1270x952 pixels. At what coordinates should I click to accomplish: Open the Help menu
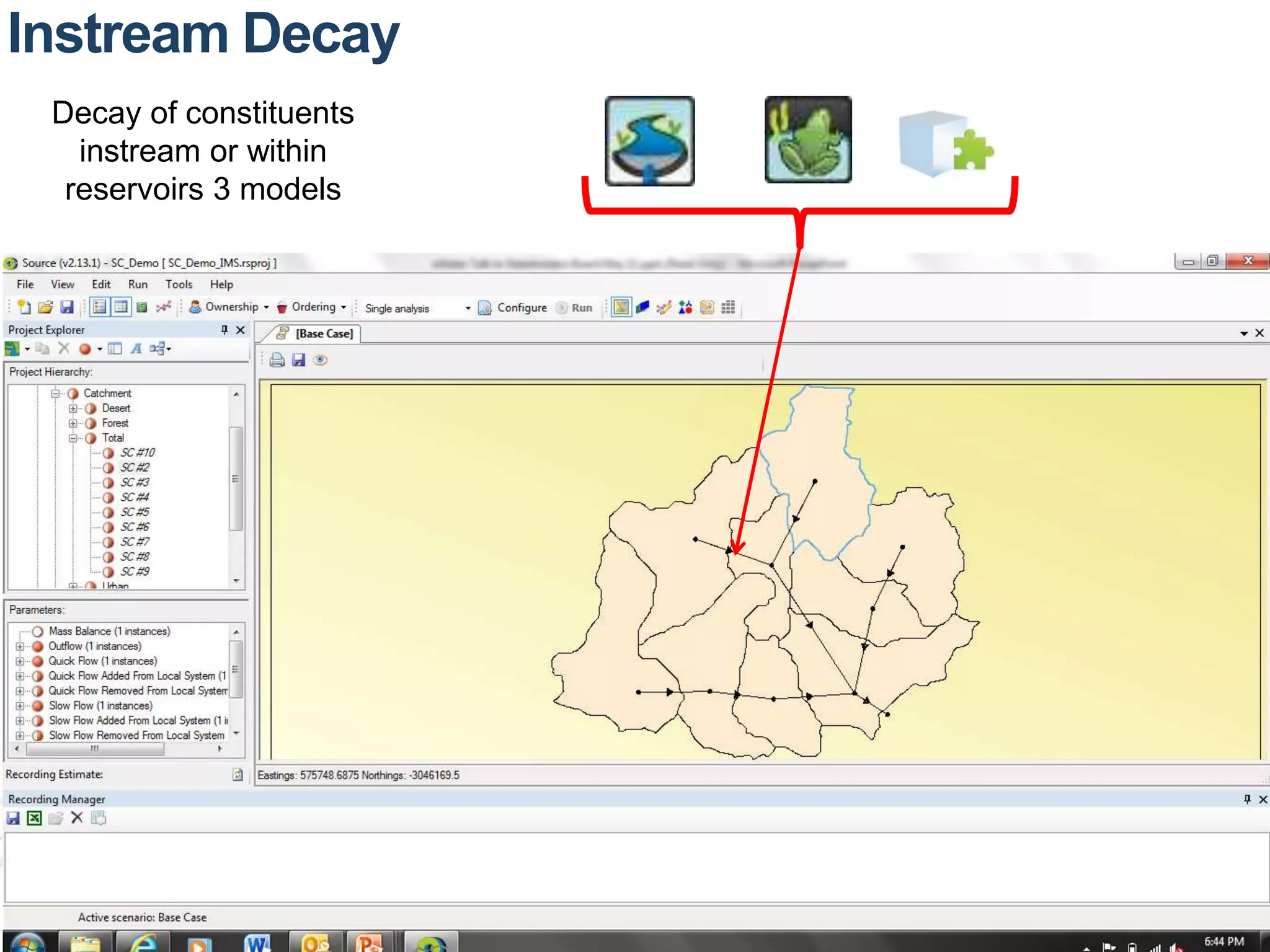click(221, 284)
